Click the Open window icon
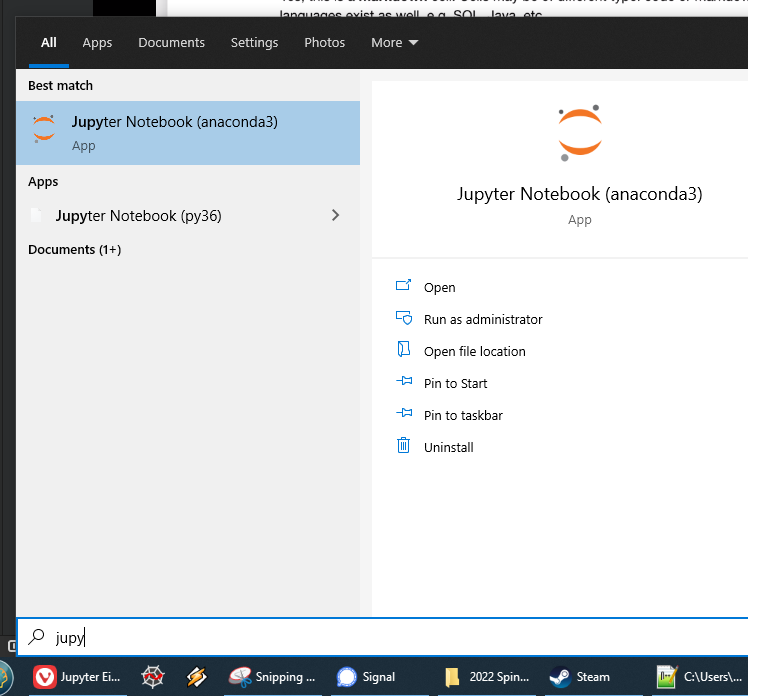This screenshot has width=776, height=696. coord(403,285)
